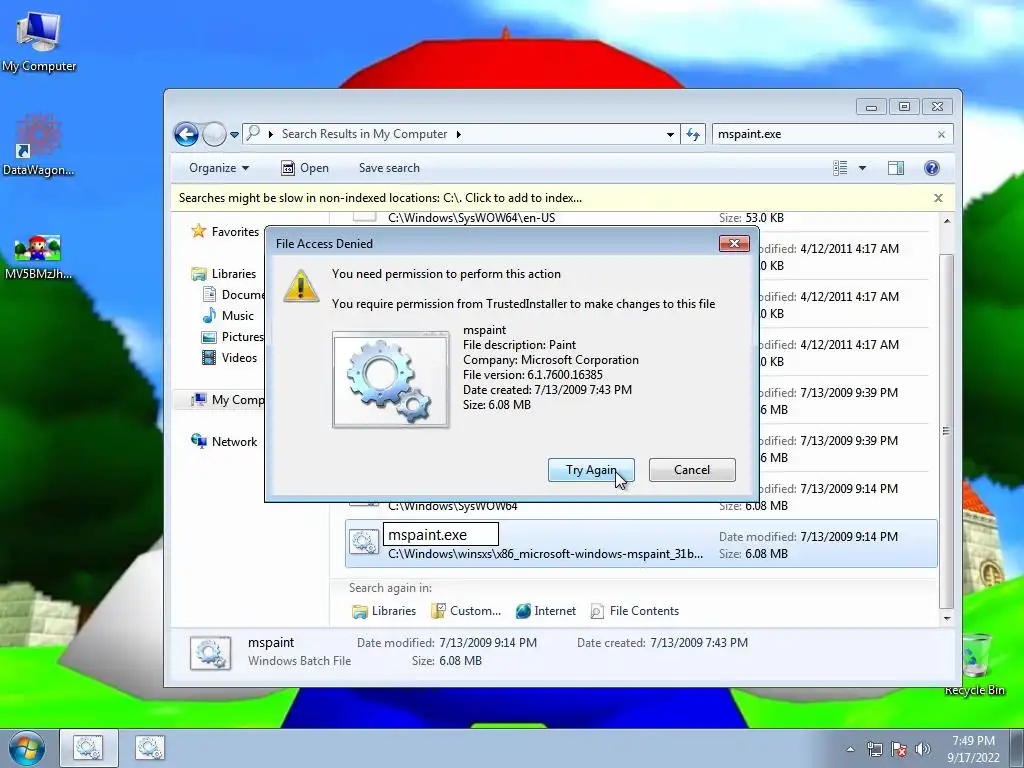The width and height of the screenshot is (1024, 768).
Task: Click the mspaint.exe rename text box
Action: tap(441, 534)
